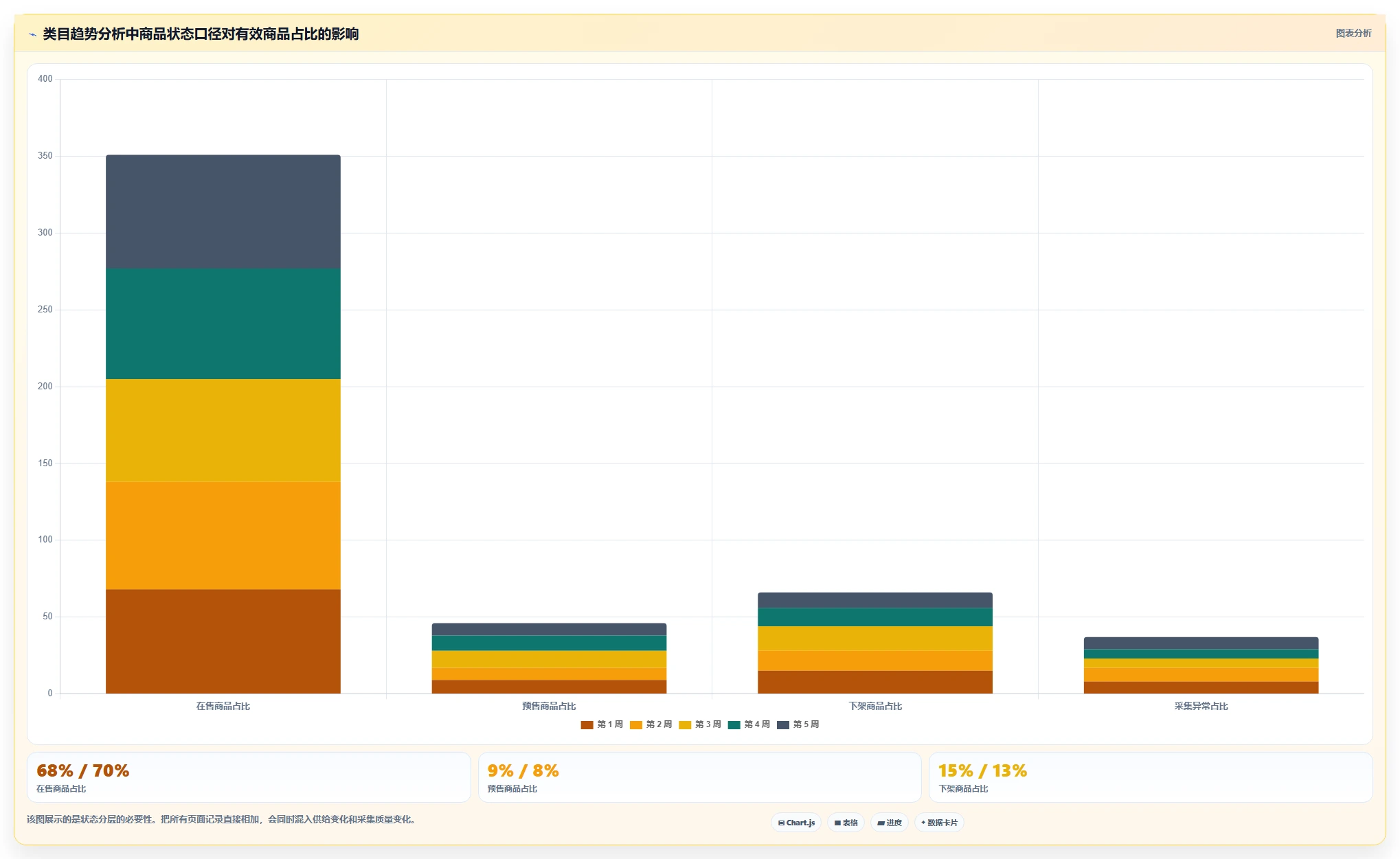The image size is (1400, 859).
Task: Click the 68% / 70% stat value
Action: coord(82,770)
